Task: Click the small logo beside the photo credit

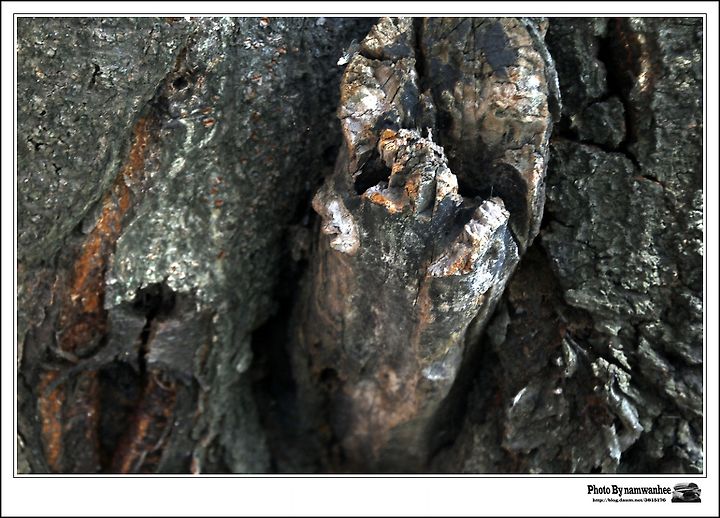Action: click(686, 492)
